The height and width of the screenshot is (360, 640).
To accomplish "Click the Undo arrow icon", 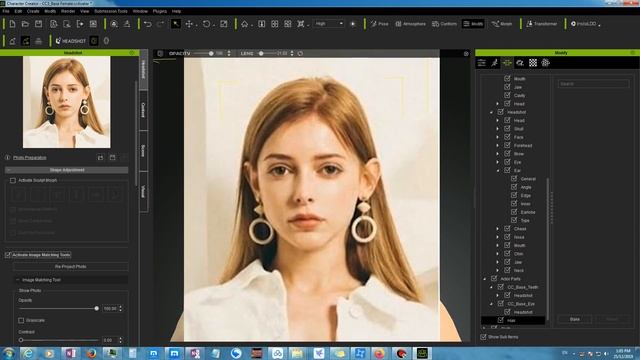I will (x=148, y=24).
